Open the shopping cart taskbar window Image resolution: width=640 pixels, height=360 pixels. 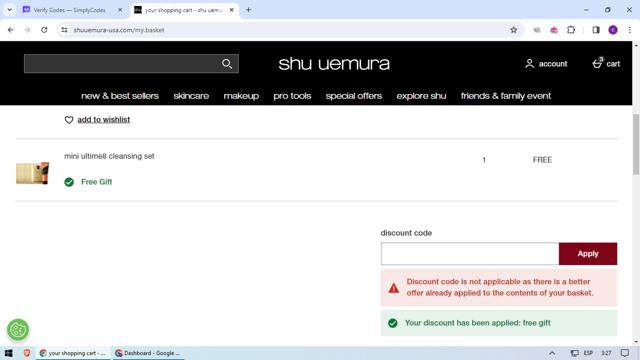[x=73, y=353]
